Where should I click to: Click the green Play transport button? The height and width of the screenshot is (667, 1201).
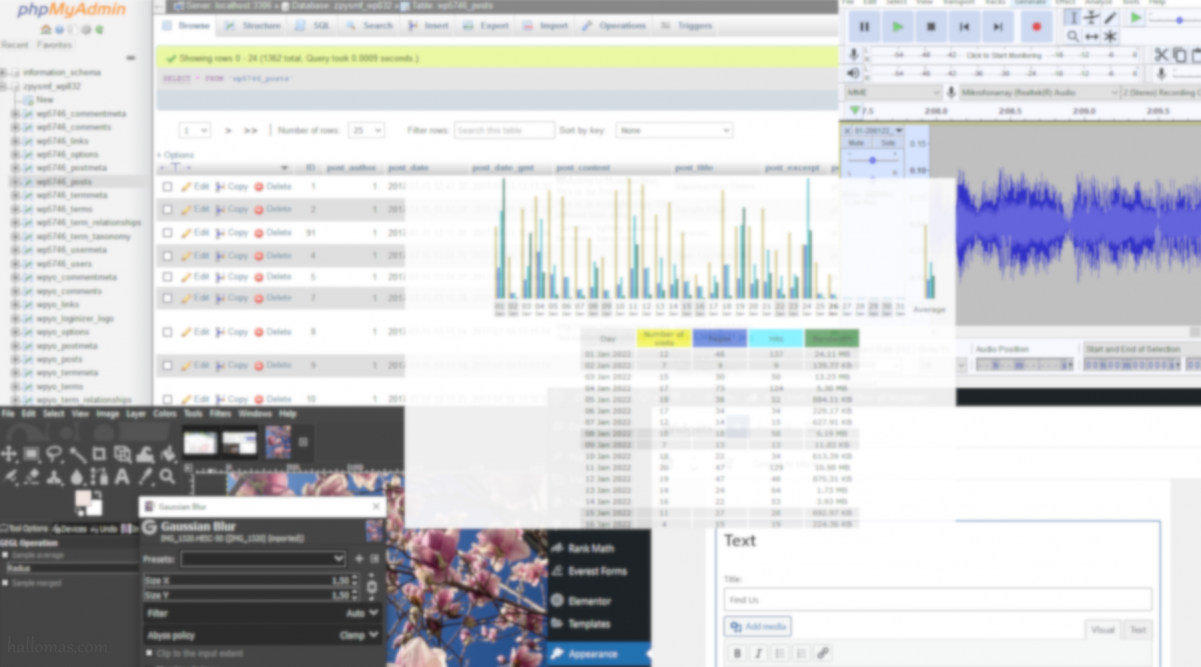click(897, 27)
